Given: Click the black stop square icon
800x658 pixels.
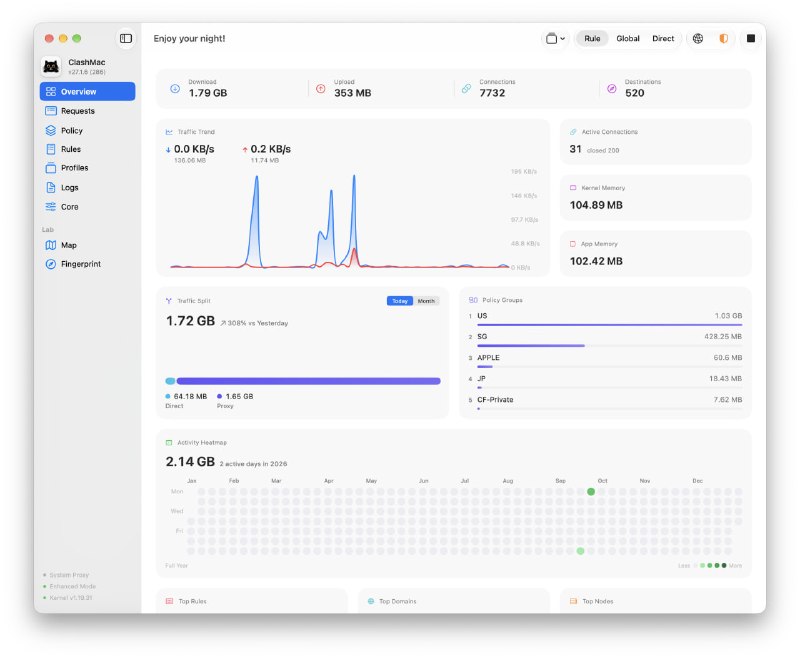Looking at the screenshot, I should tap(751, 38).
